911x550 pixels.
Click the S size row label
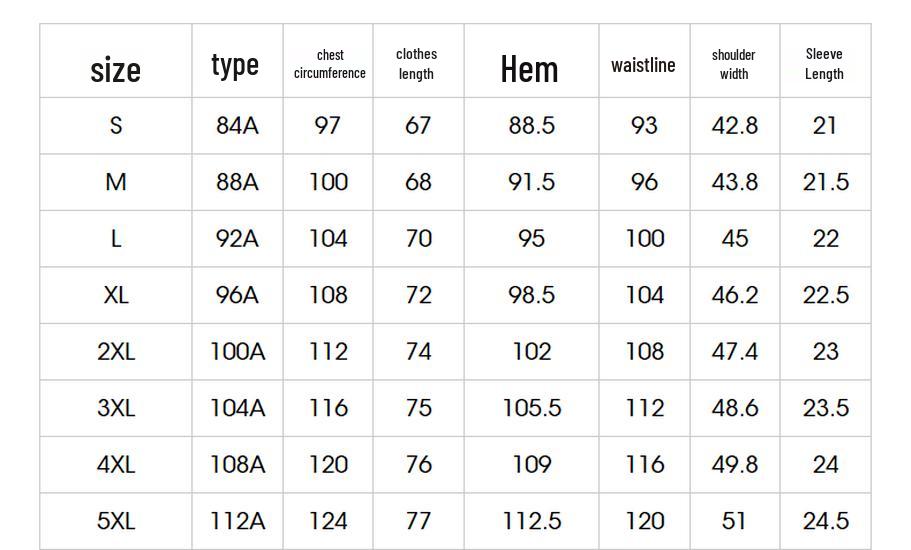point(116,125)
